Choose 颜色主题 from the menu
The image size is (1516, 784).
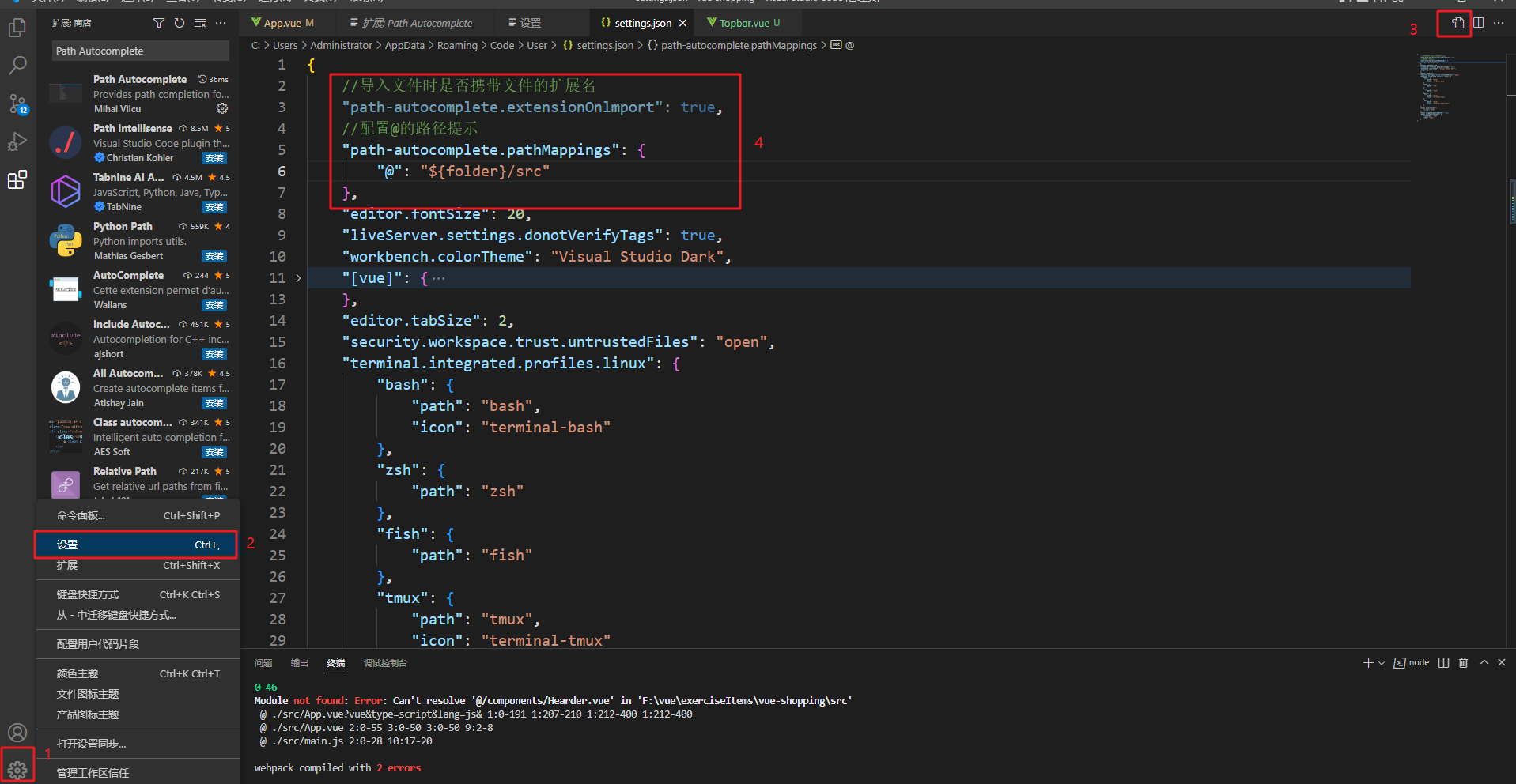coord(138,673)
